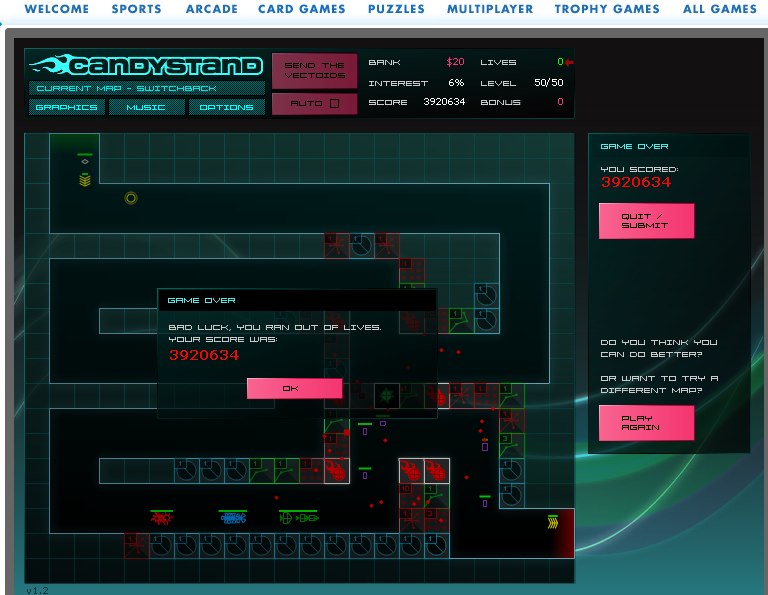This screenshot has width=768, height=595.
Task: Open the Trophy Games menu item
Action: (x=607, y=9)
